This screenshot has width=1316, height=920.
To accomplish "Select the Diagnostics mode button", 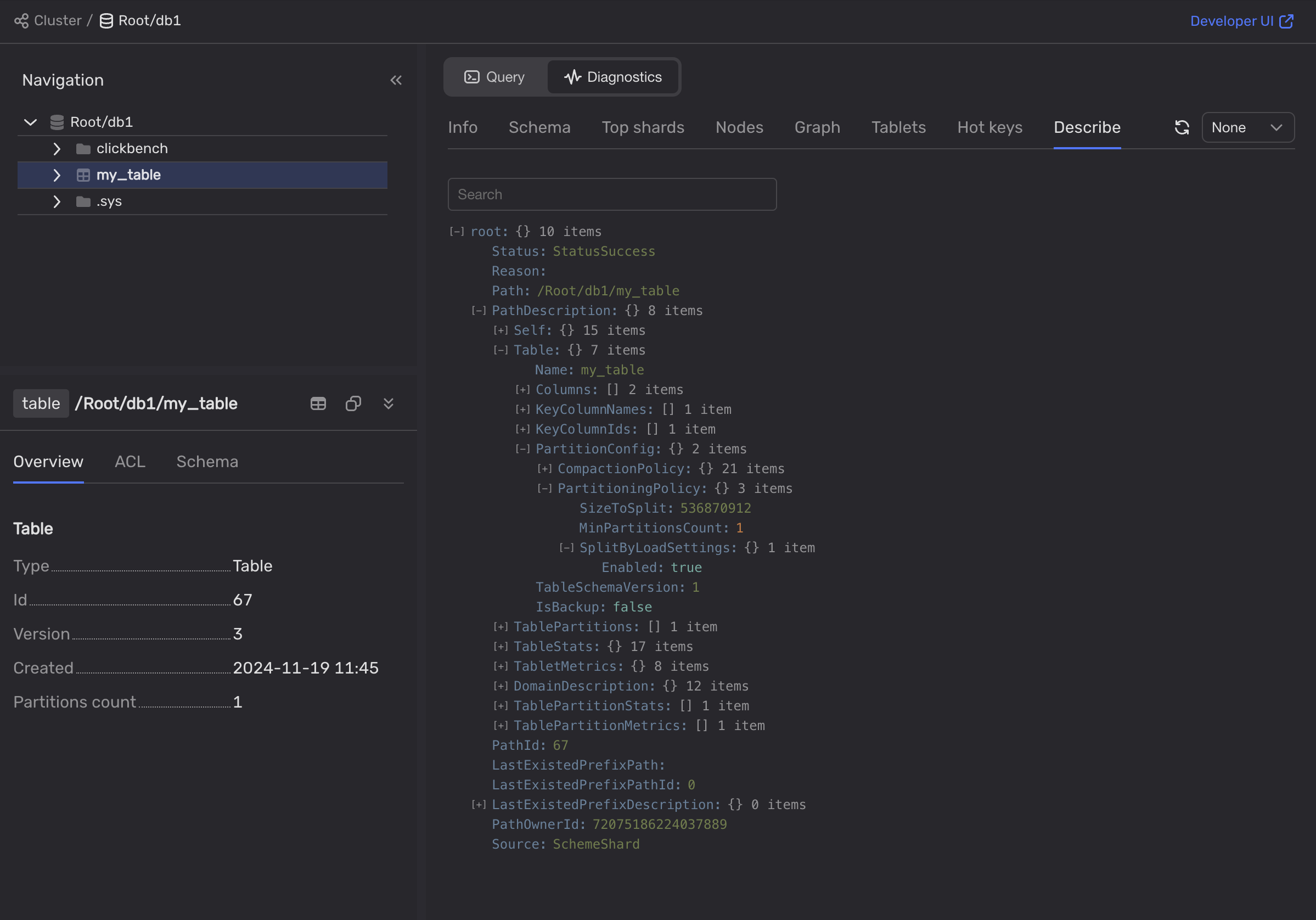I will pyautogui.click(x=612, y=77).
